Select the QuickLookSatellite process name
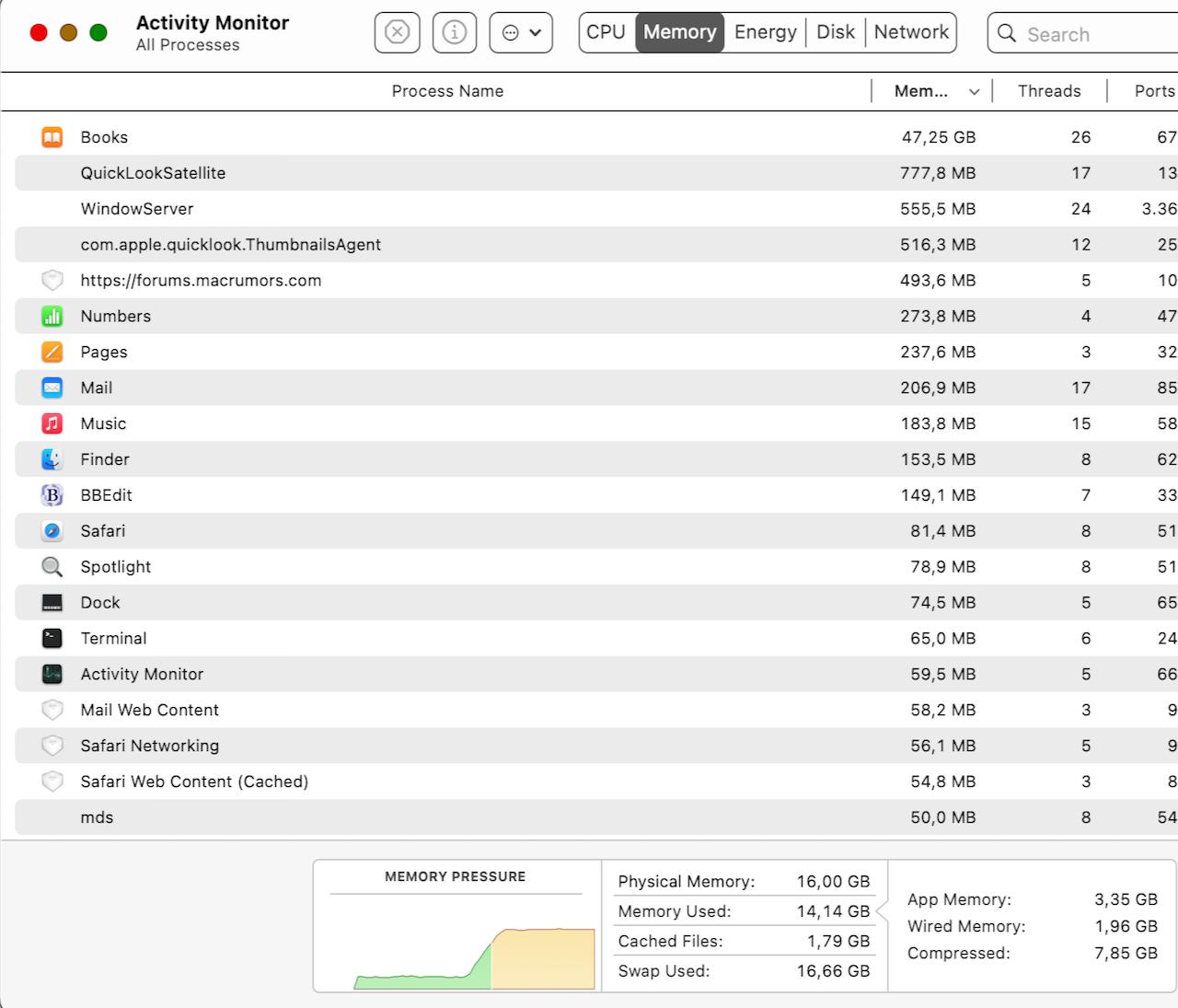Screen dimensions: 1178x1008 (x=153, y=173)
